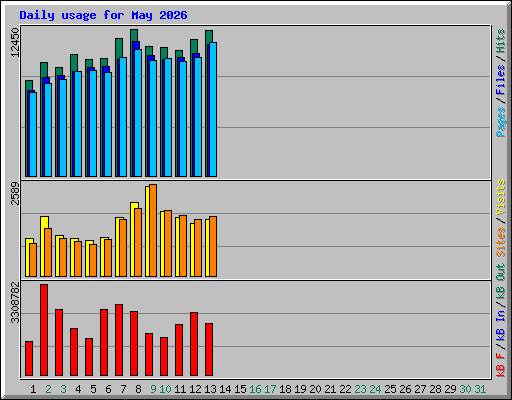This screenshot has width=512, height=400.
Task: Click day 1 on the x-axis
Action: (x=33, y=389)
